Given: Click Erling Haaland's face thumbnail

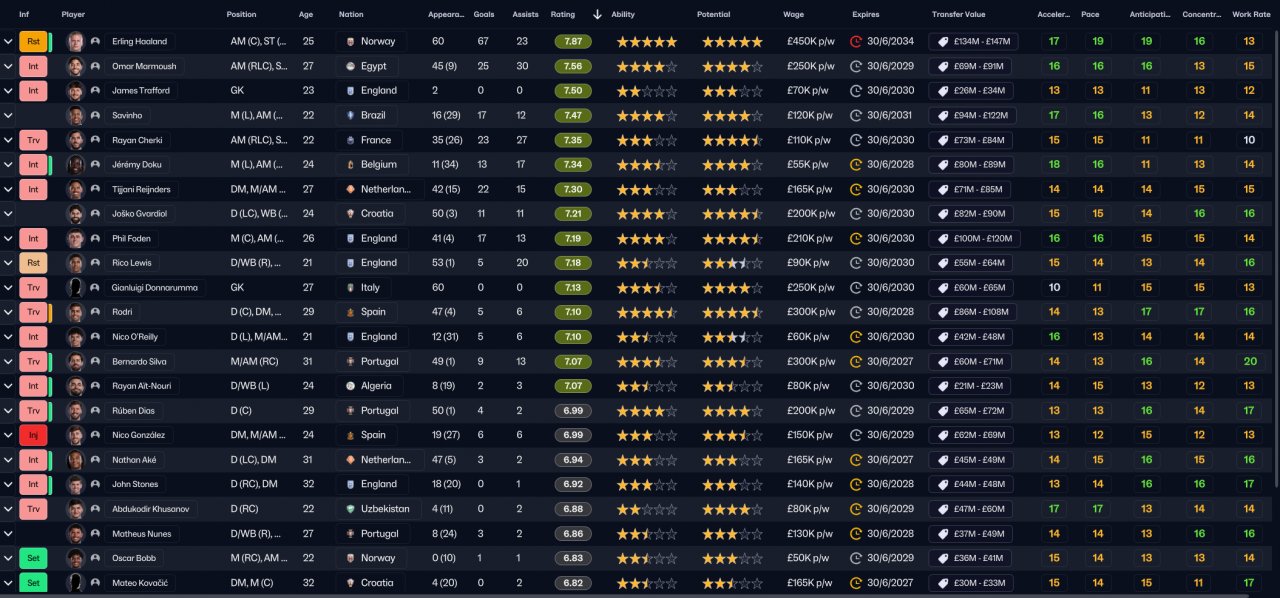Looking at the screenshot, I should [75, 42].
